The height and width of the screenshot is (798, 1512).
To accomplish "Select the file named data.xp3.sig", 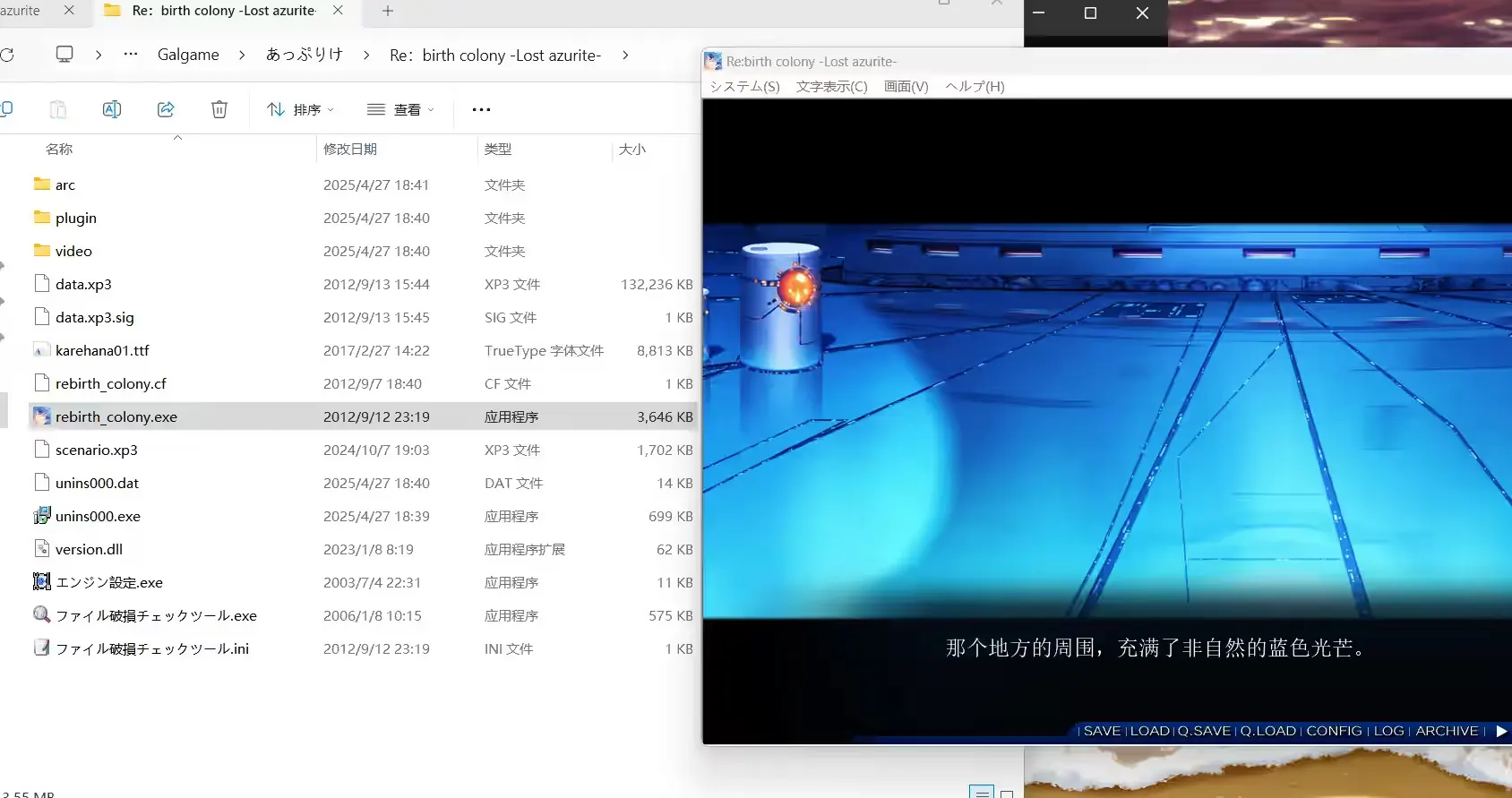I will 95,317.
